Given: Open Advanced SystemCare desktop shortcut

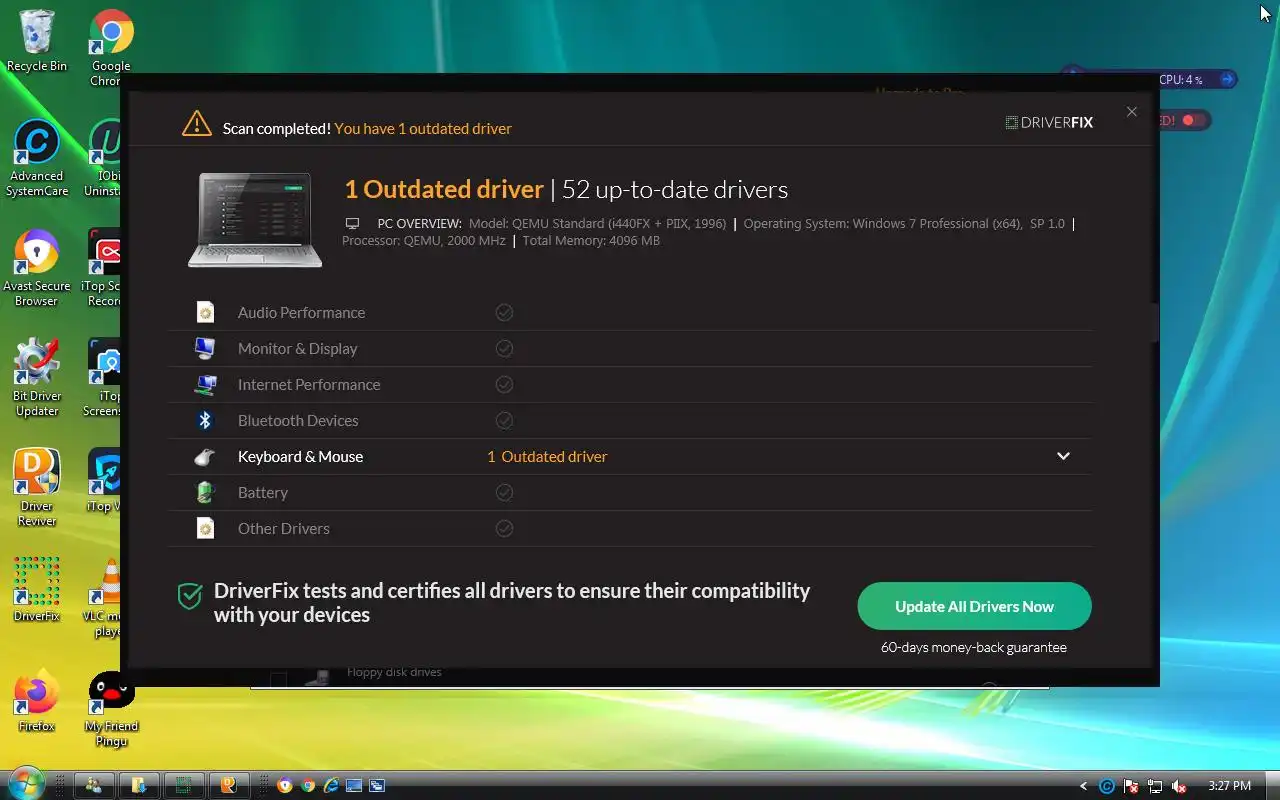Looking at the screenshot, I should point(37,158).
